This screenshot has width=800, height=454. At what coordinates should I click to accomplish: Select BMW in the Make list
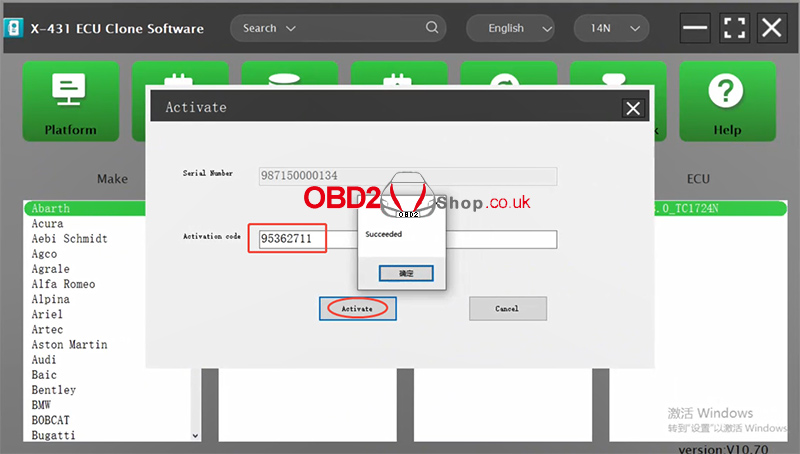point(41,405)
